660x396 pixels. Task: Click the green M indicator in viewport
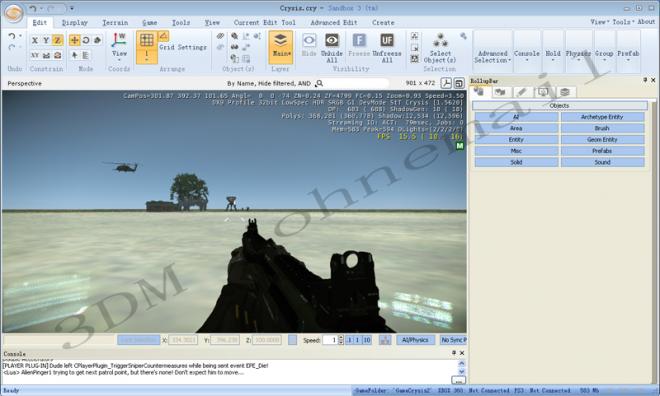(460, 146)
